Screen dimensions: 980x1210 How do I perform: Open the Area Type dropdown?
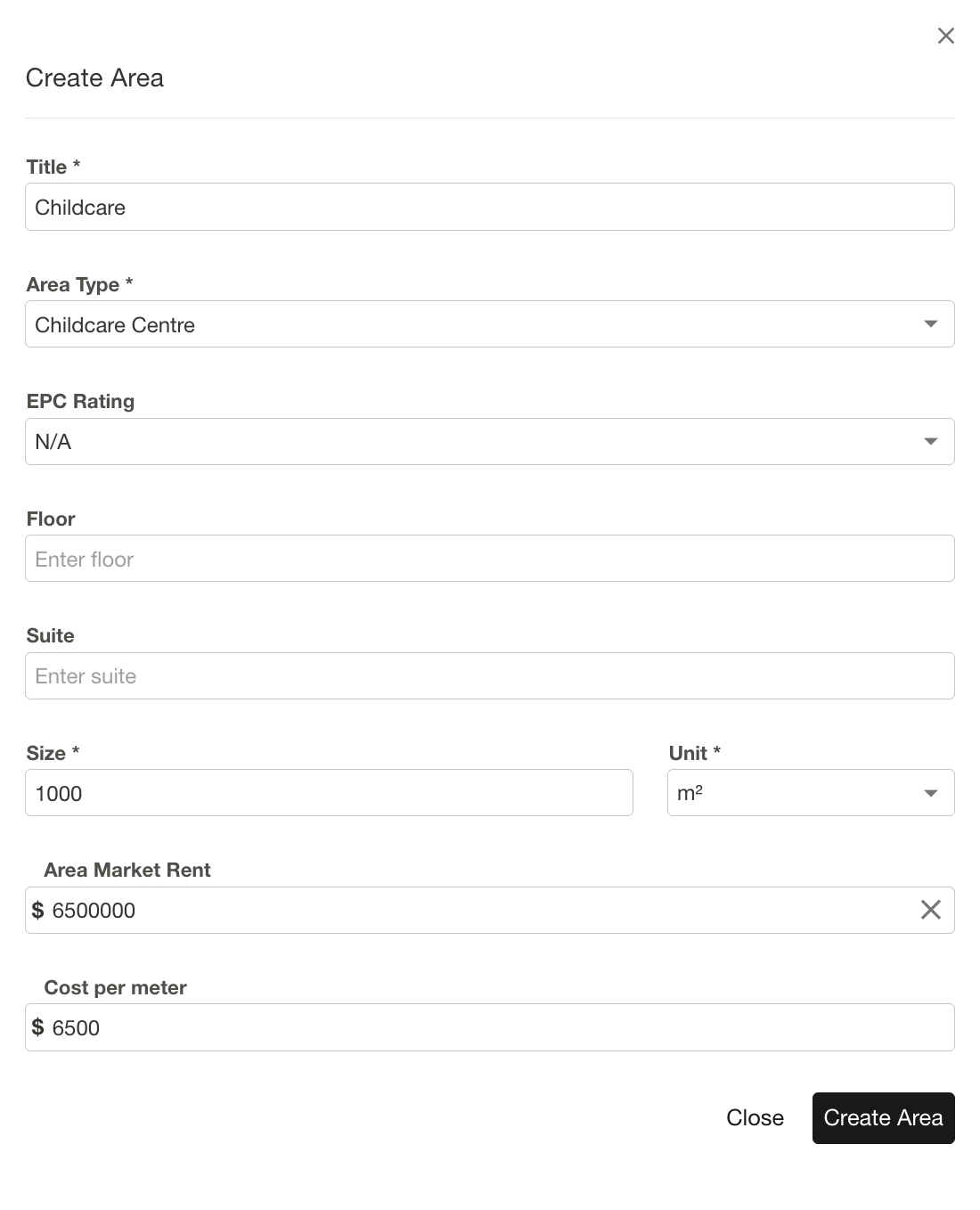pos(490,323)
